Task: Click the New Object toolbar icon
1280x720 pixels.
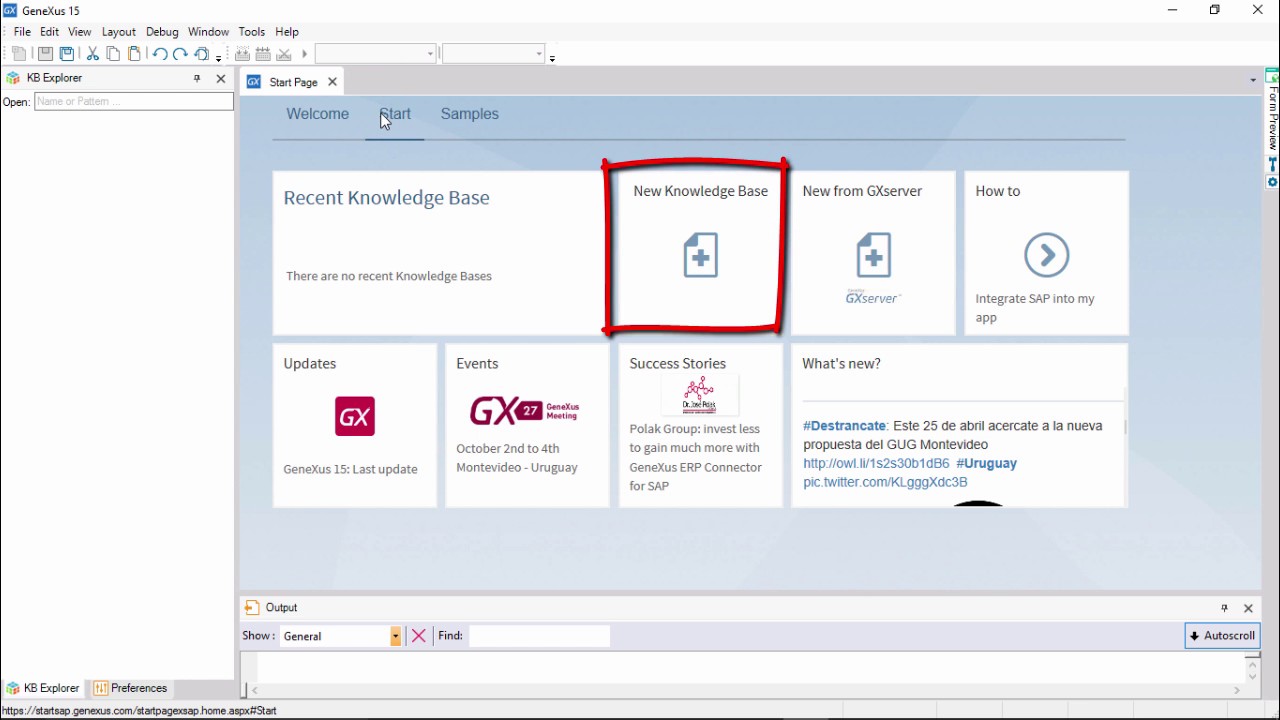Action: coord(19,54)
